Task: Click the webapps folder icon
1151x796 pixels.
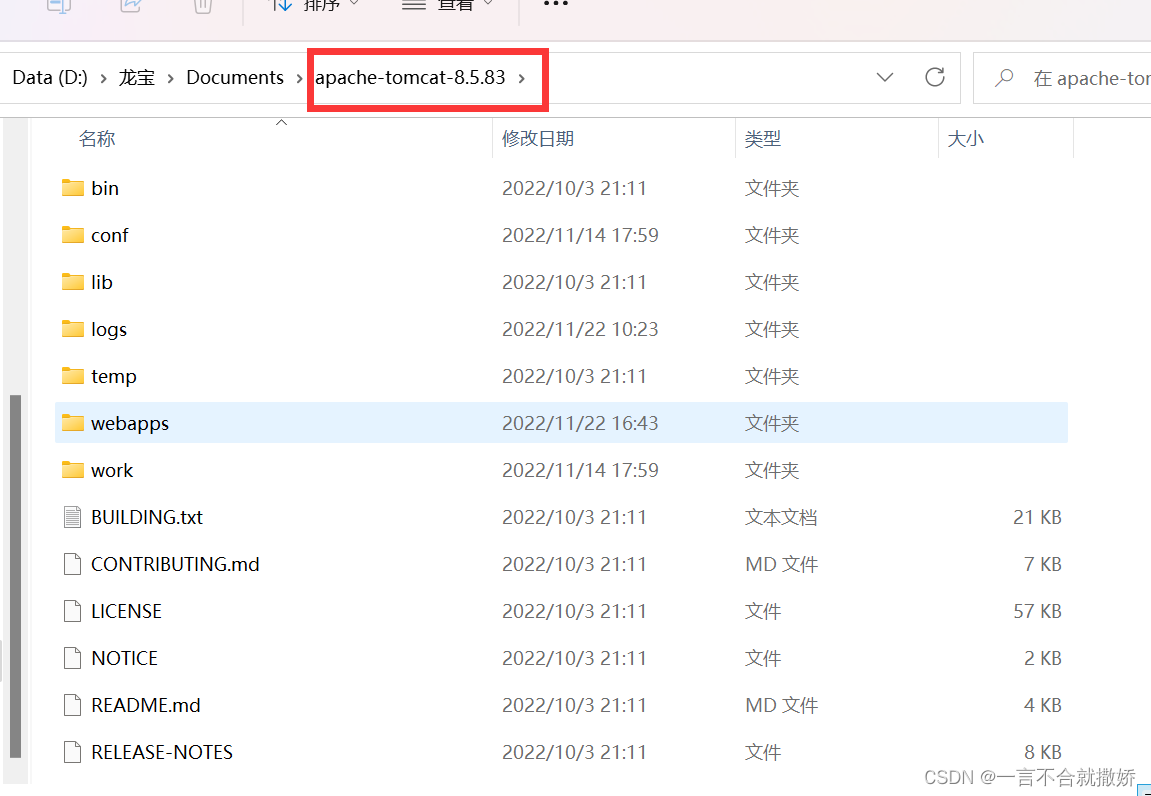Action: 73,423
